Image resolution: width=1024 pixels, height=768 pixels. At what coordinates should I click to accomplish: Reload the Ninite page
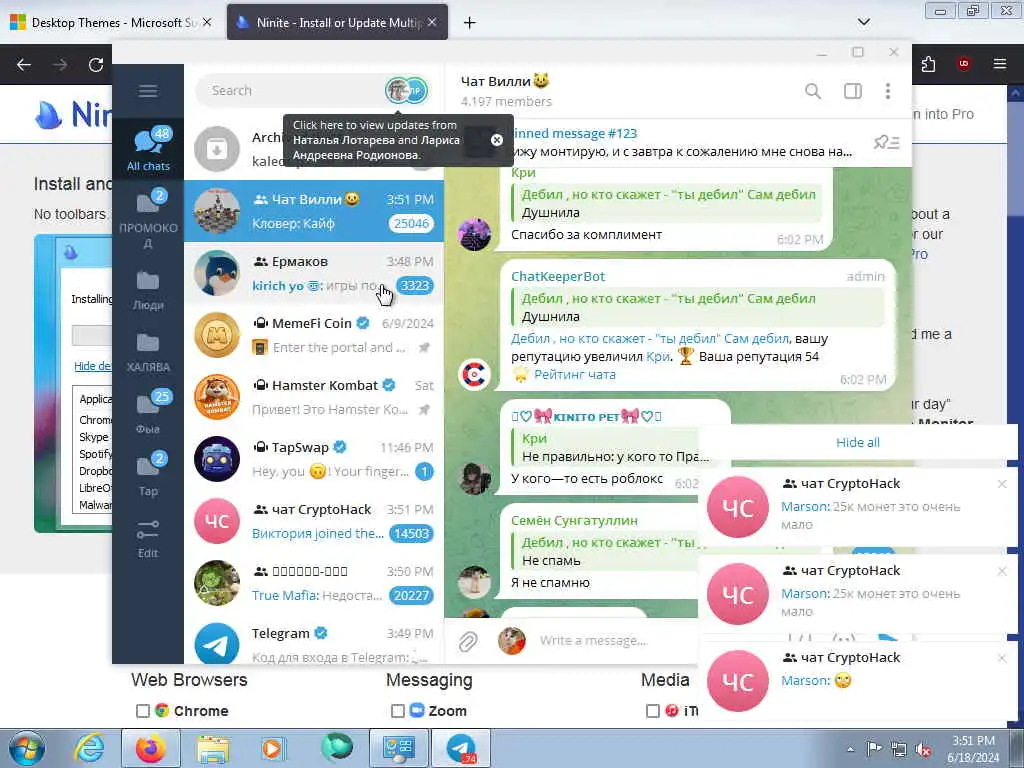pyautogui.click(x=96, y=64)
